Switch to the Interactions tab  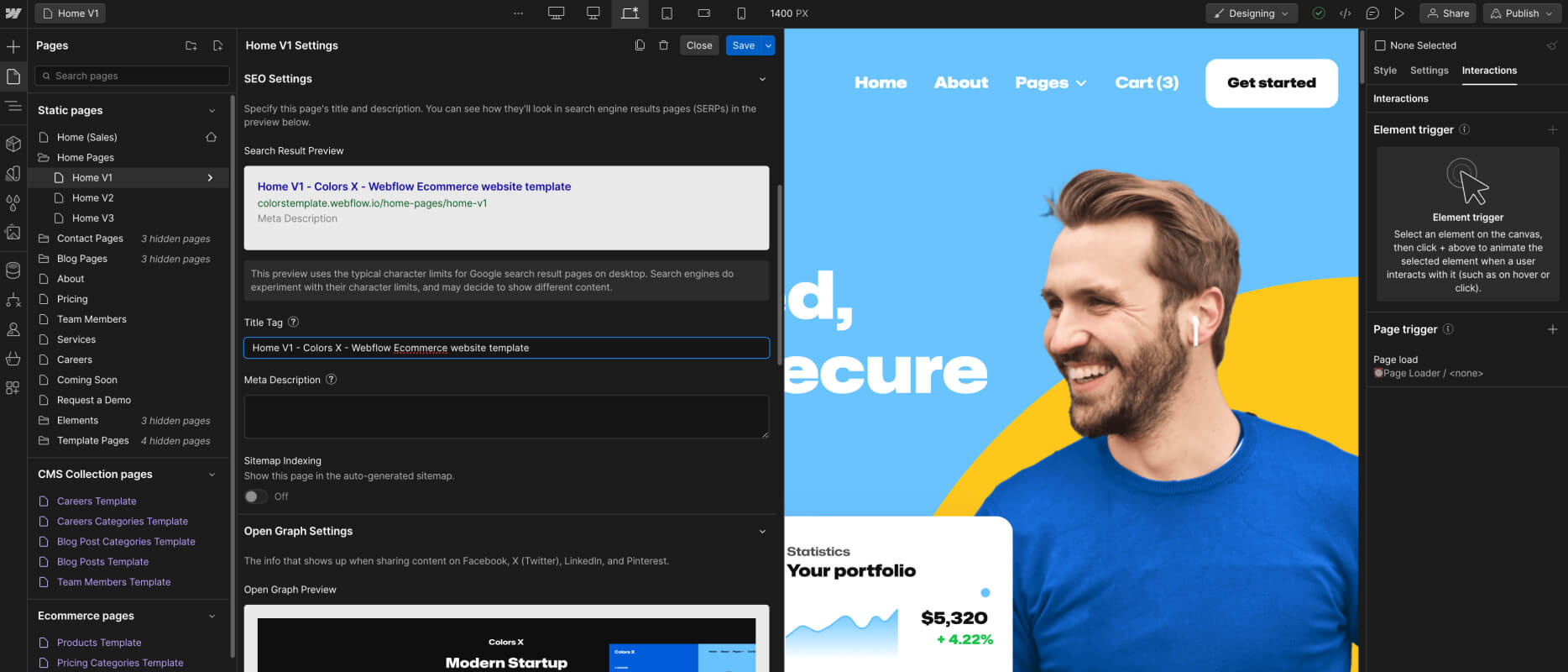[x=1489, y=71]
